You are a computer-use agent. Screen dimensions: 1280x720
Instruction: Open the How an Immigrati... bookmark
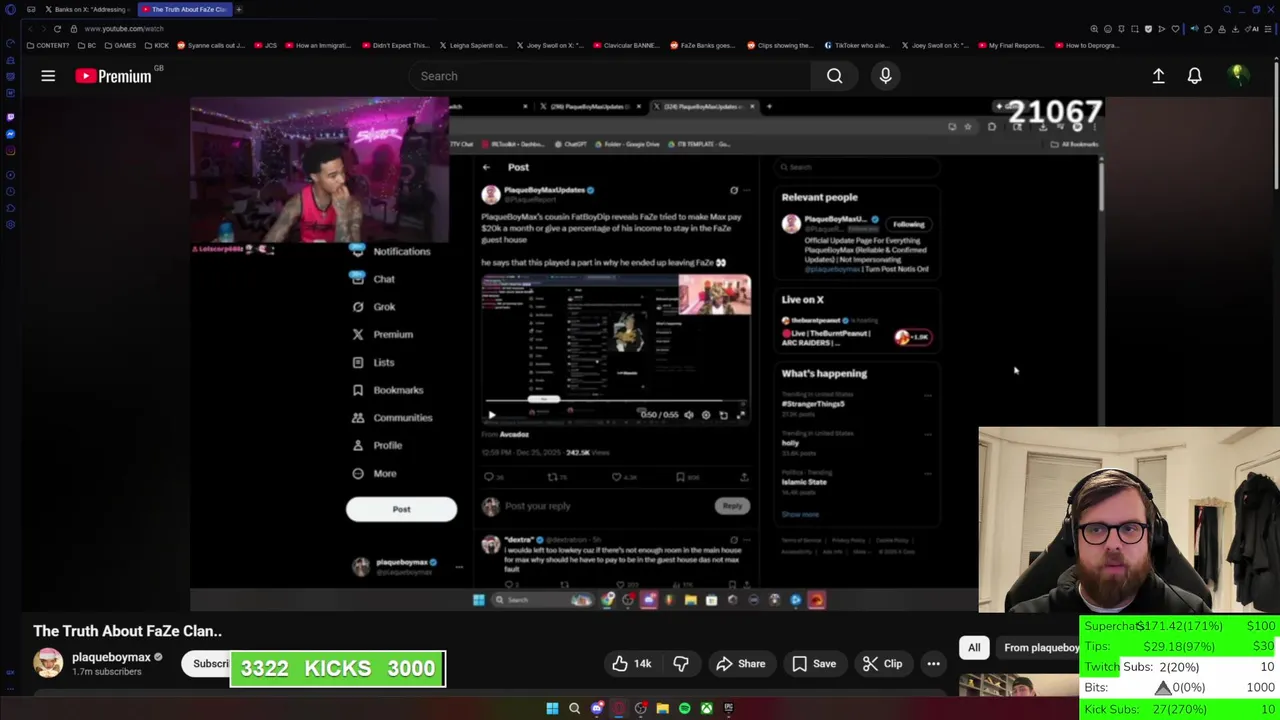coord(318,45)
